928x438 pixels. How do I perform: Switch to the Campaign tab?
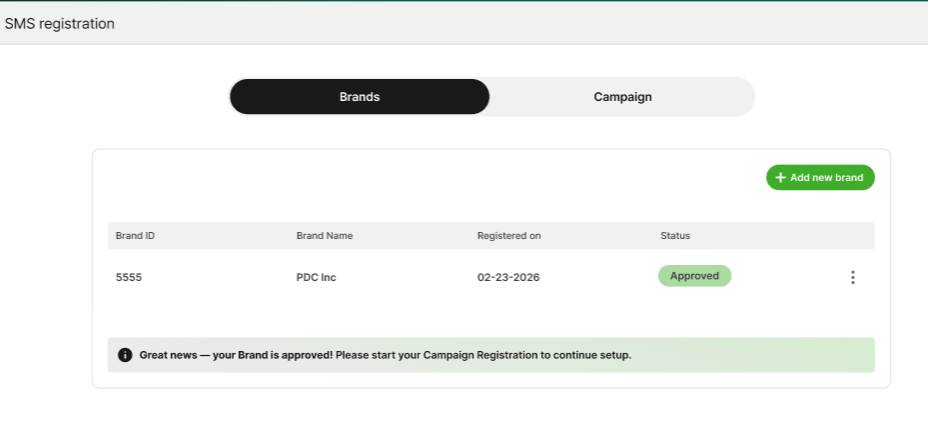click(622, 97)
